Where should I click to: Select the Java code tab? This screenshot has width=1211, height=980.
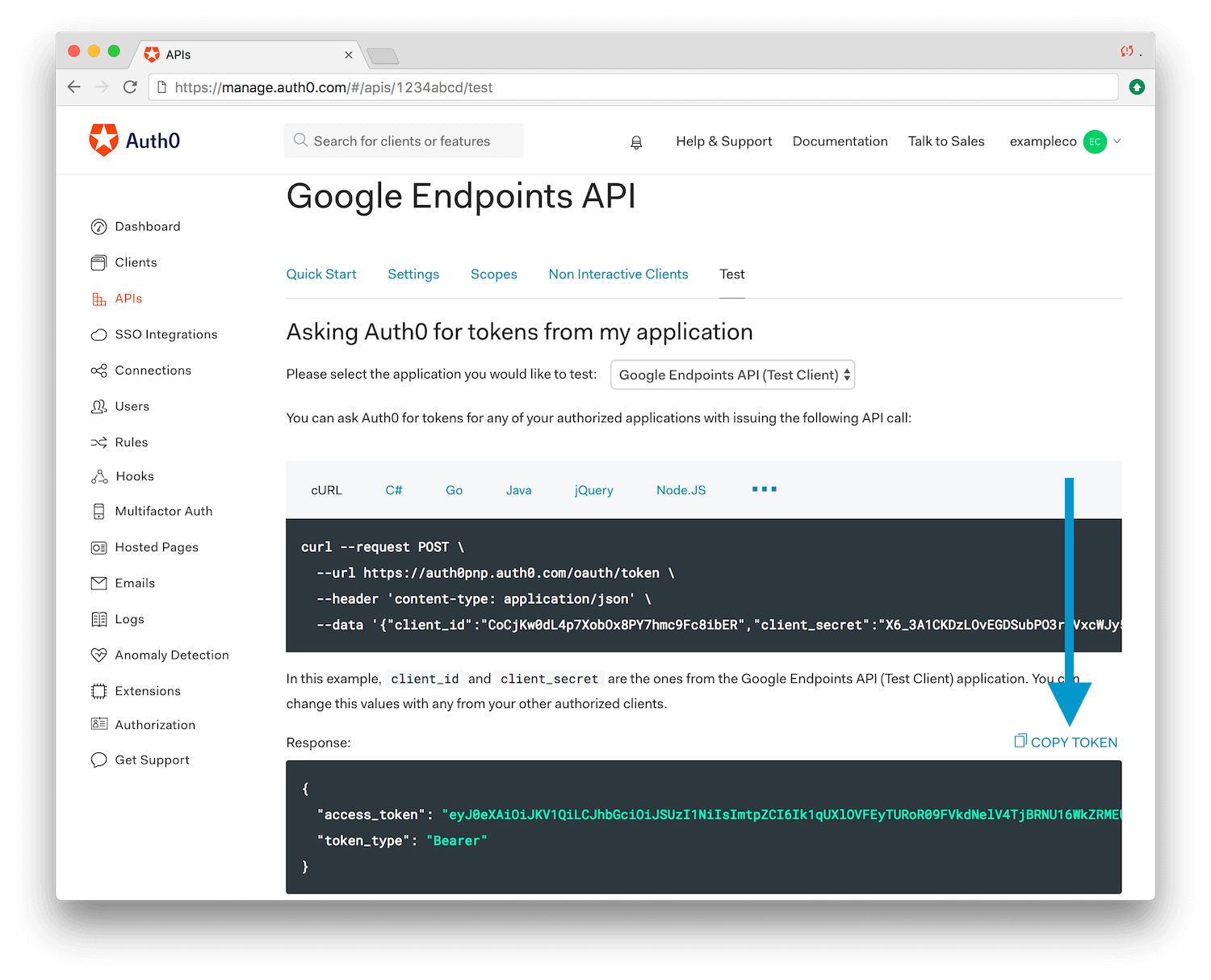click(x=518, y=490)
